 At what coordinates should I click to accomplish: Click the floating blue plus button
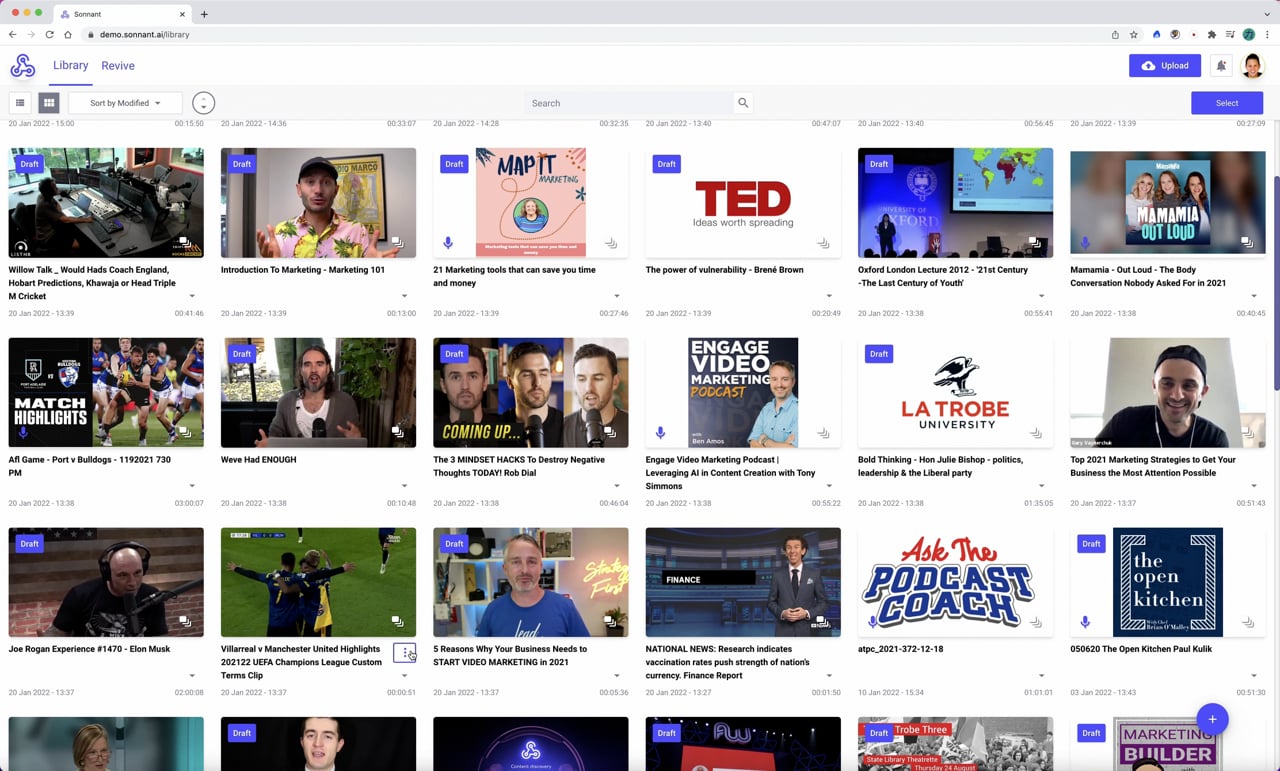pos(1212,719)
